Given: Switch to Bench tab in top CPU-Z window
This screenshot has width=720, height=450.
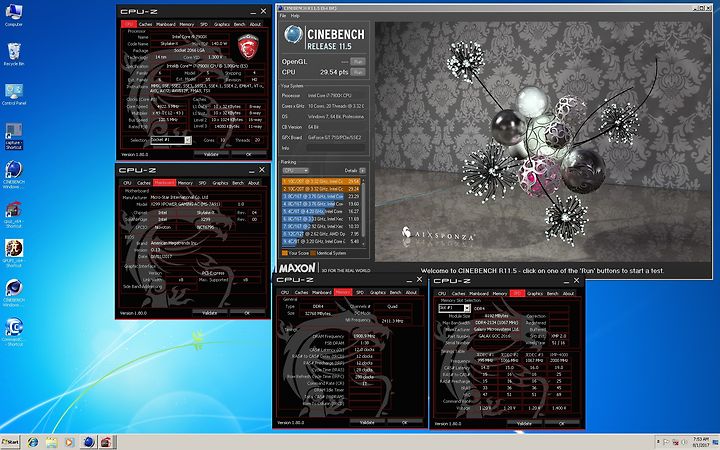Looking at the screenshot, I should coord(239,24).
